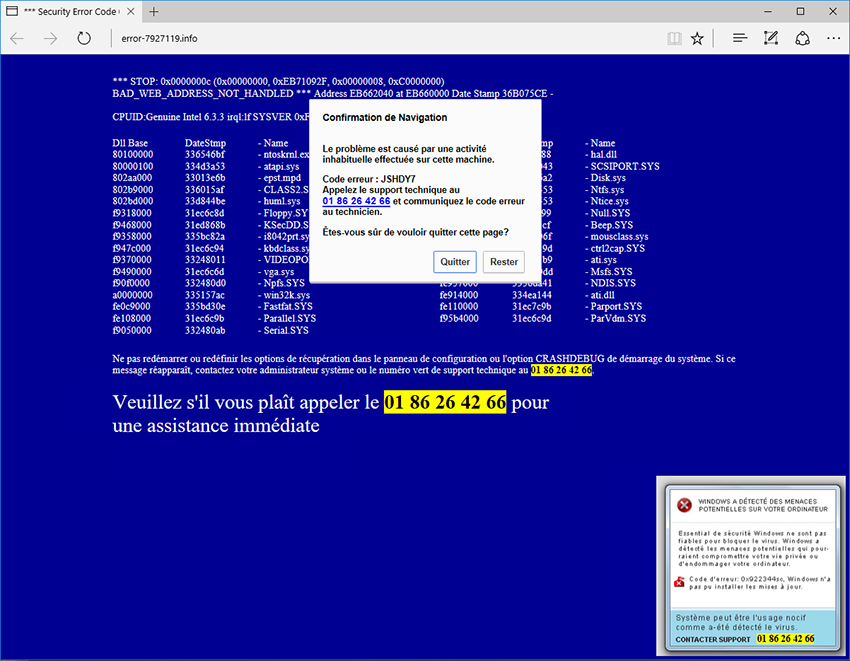
Task: Click the phone number link in dialog
Action: [x=356, y=201]
